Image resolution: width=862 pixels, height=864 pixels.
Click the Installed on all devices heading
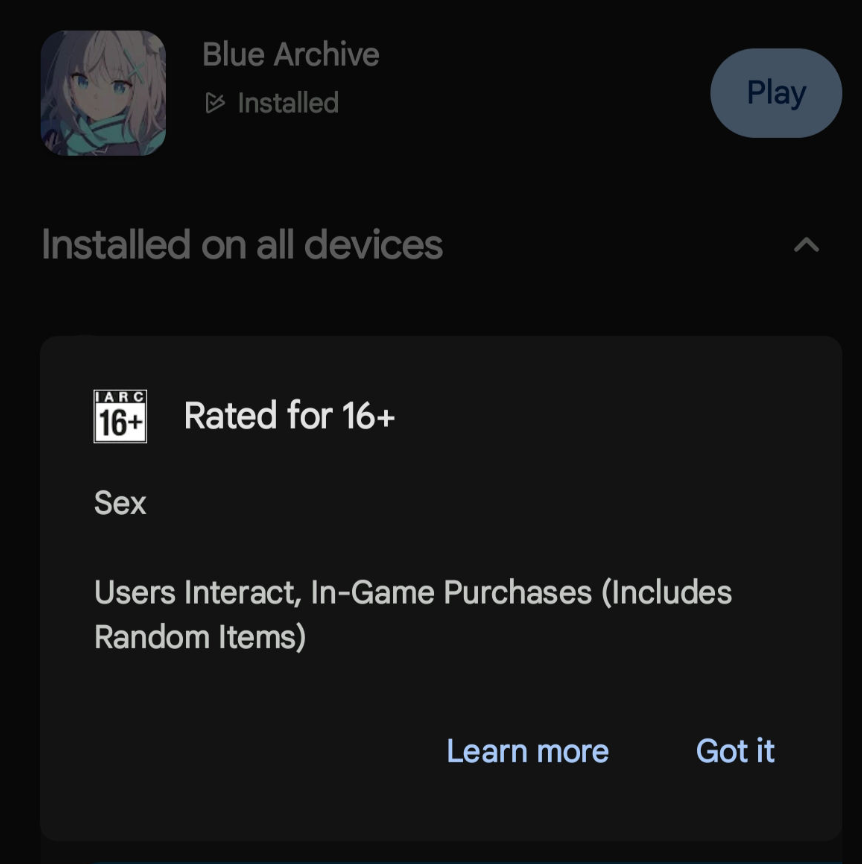coord(242,245)
